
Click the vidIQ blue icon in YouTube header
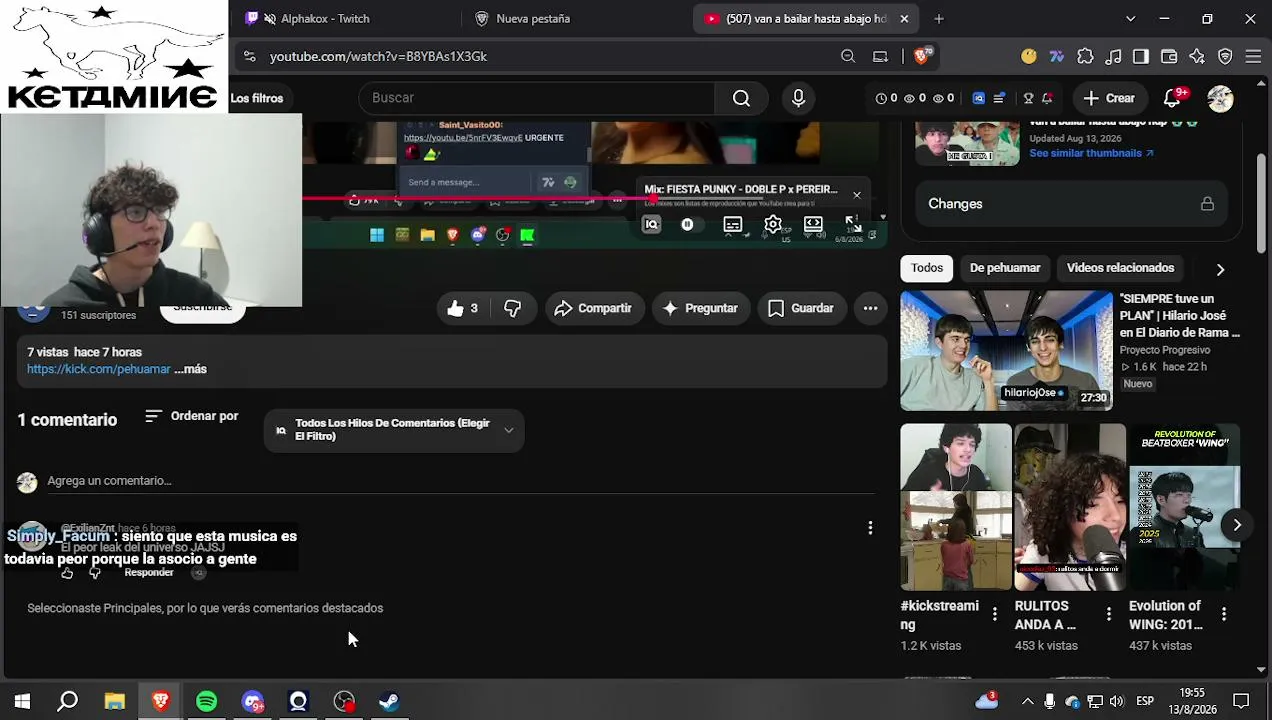(978, 98)
